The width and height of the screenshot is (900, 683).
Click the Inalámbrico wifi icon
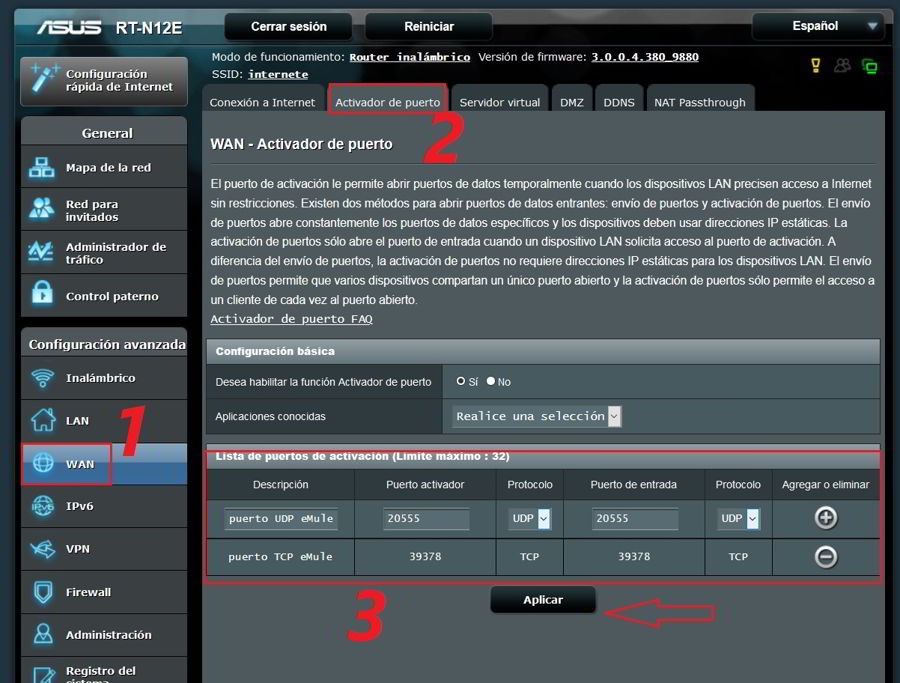(43, 378)
